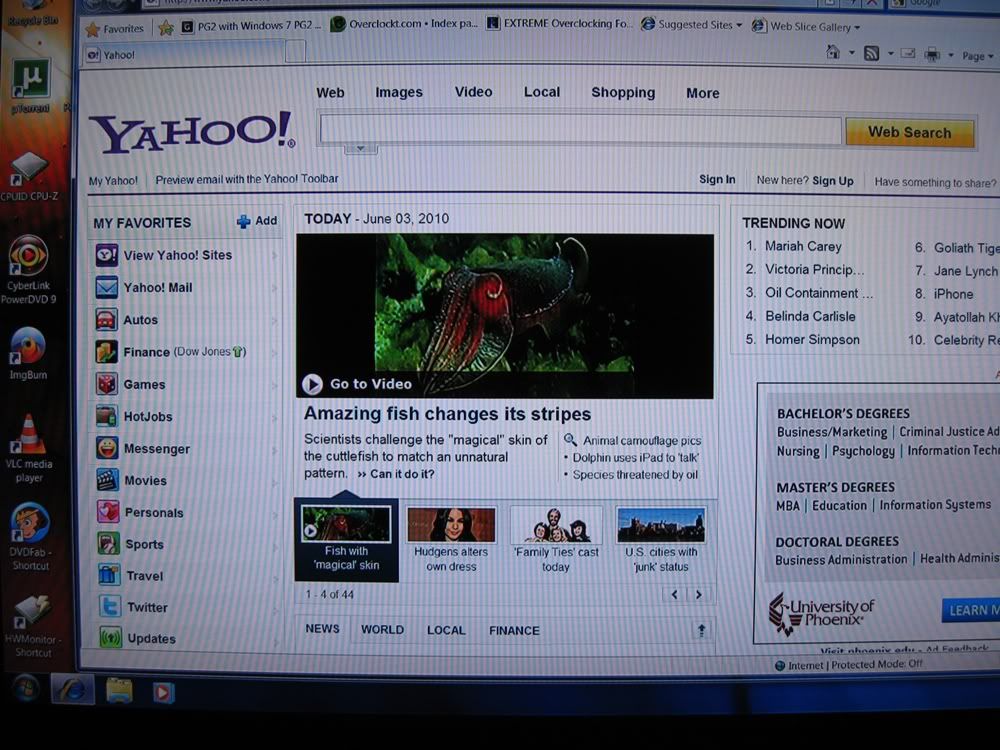Open Windows Explorer from the taskbar
The height and width of the screenshot is (750, 1000).
click(x=119, y=691)
